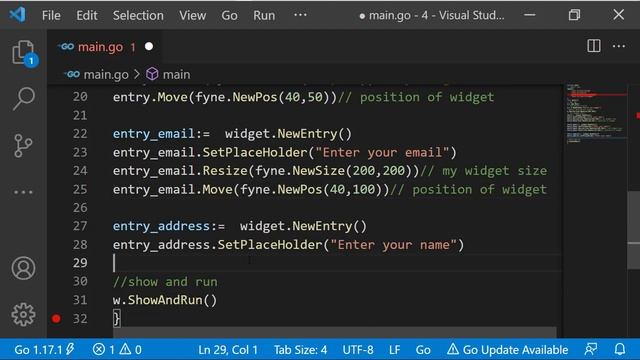Click w.ShowAndRun() on line 31

point(165,300)
